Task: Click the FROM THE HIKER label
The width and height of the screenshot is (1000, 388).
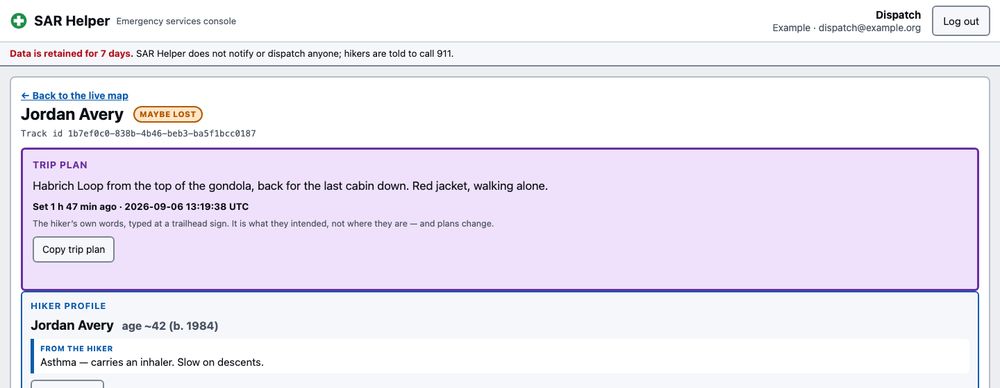Action: pyautogui.click(x=77, y=348)
